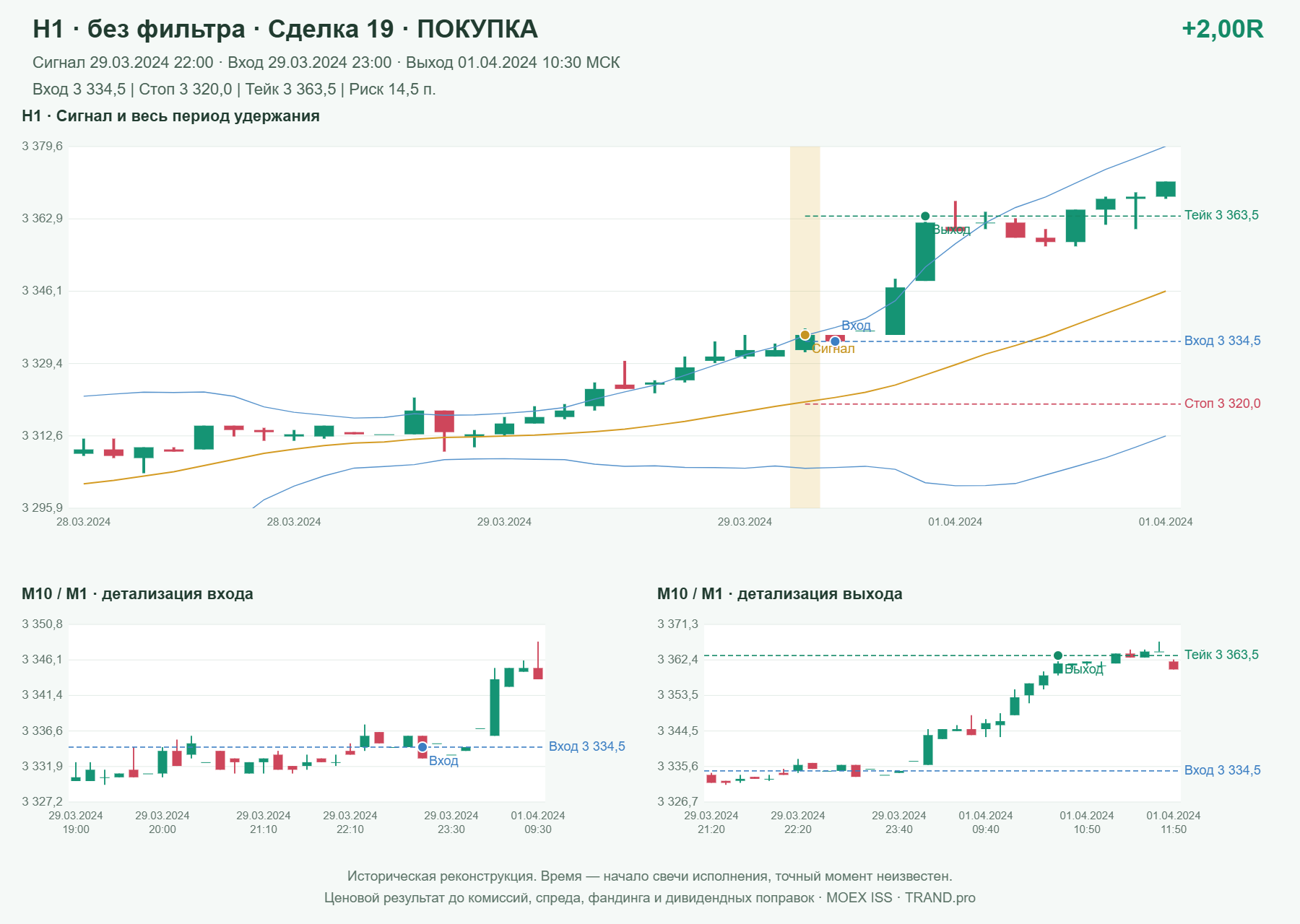Click the tall green breakout candle in entry detail

[495, 704]
